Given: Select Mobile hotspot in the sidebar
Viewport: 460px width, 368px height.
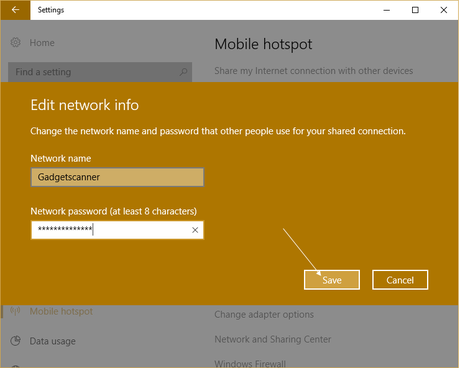Looking at the screenshot, I should [x=61, y=311].
